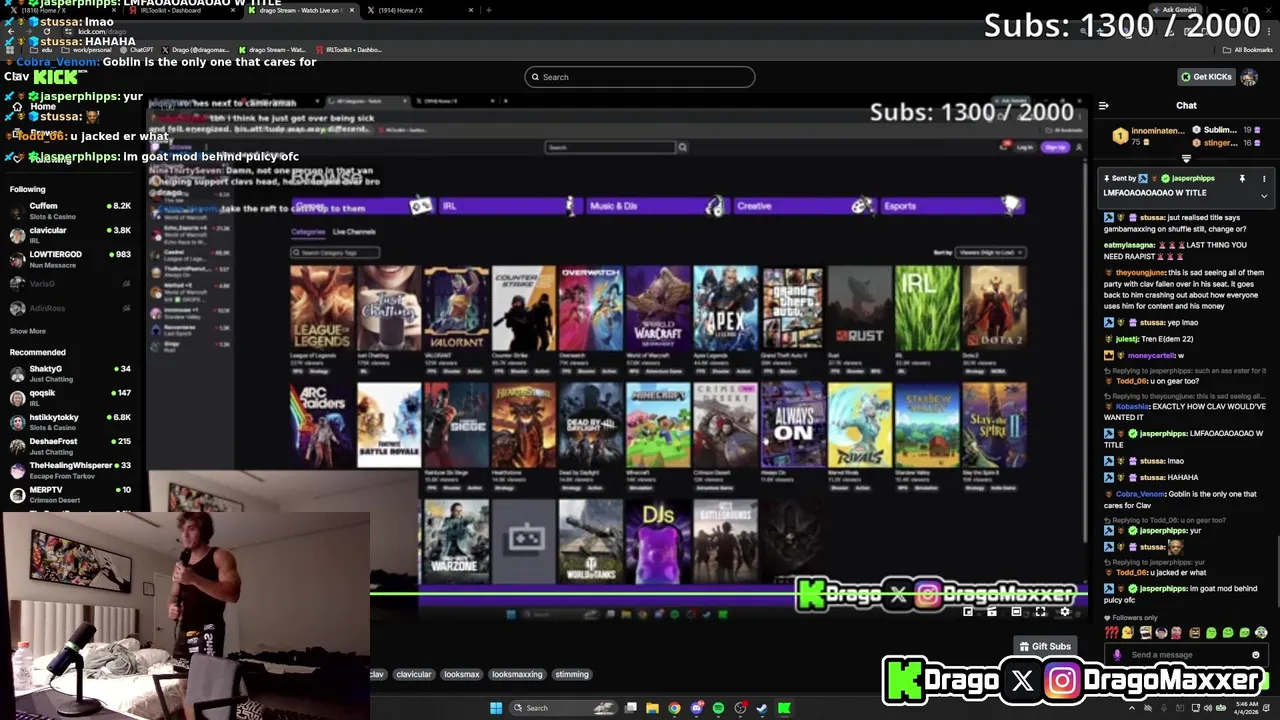Open clavicular channel in Following list
Screen dimensions: 1280x720
click(x=70, y=235)
